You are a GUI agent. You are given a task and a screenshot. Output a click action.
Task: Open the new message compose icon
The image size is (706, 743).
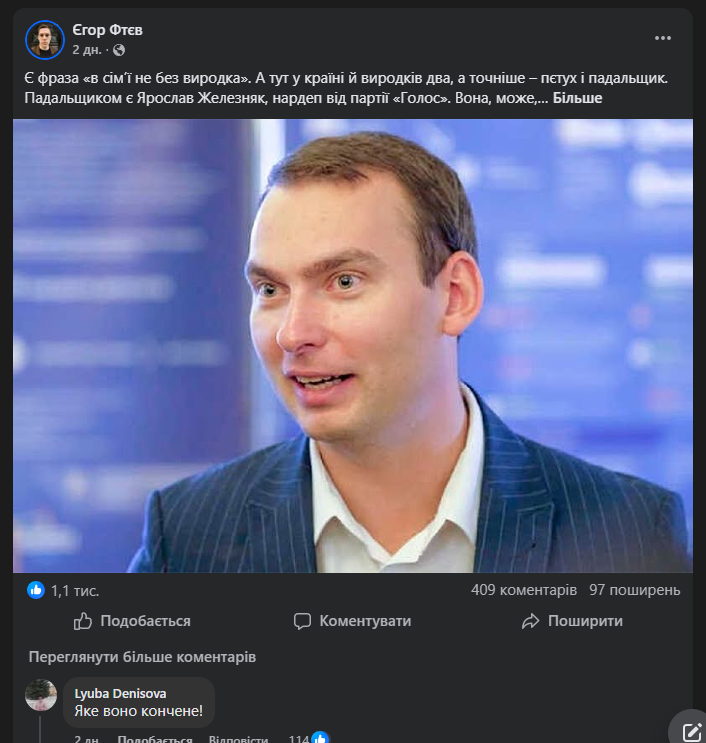tap(689, 731)
